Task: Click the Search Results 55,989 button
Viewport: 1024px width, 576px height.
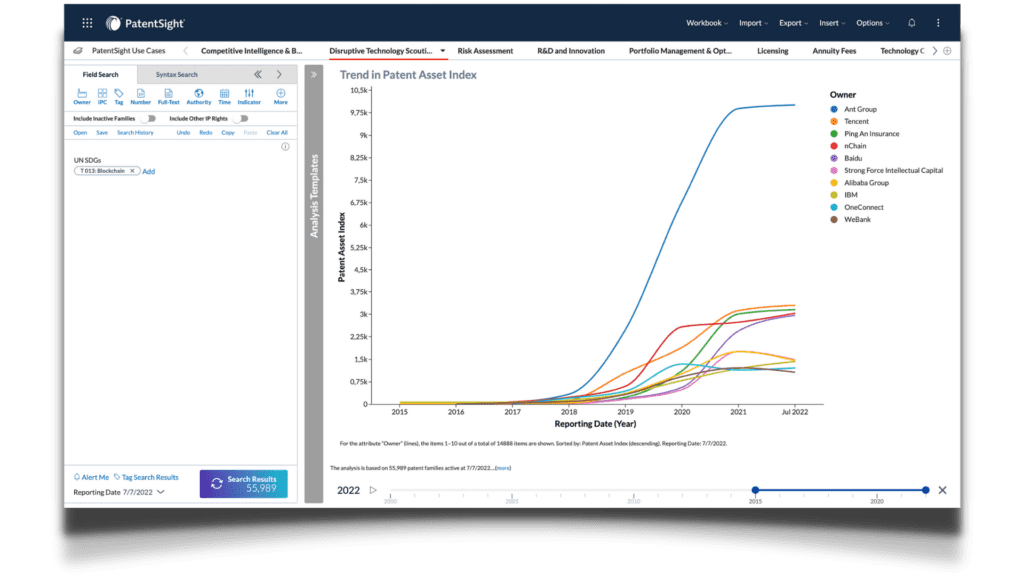Action: coord(244,484)
